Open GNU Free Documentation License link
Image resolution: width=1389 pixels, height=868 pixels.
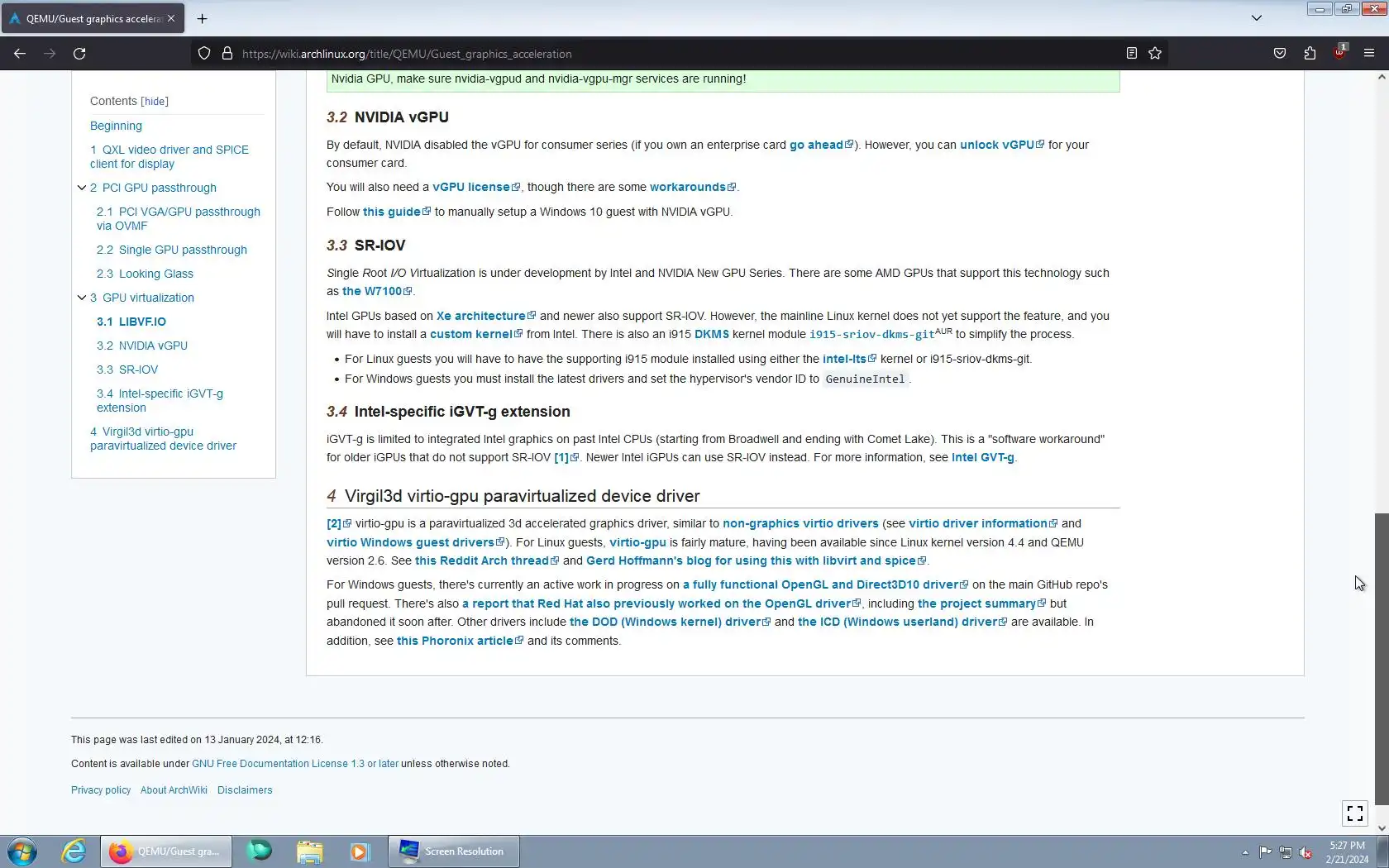coord(295,764)
